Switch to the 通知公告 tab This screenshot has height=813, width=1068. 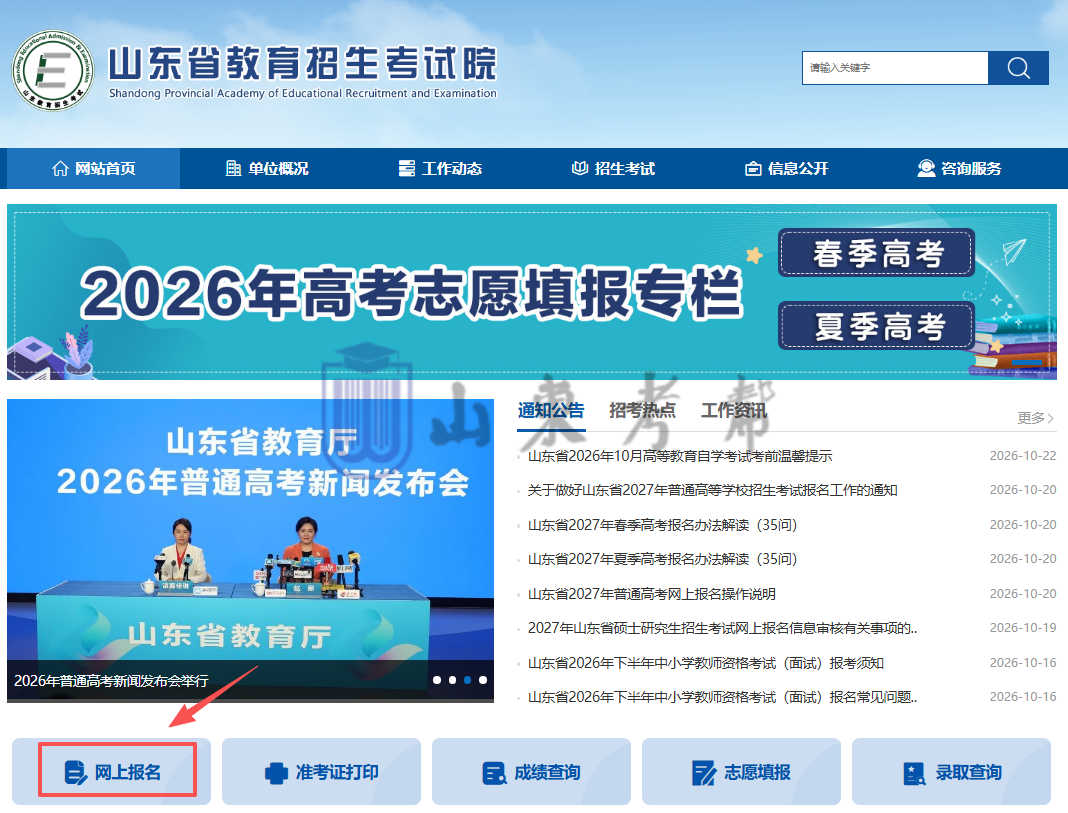click(551, 411)
